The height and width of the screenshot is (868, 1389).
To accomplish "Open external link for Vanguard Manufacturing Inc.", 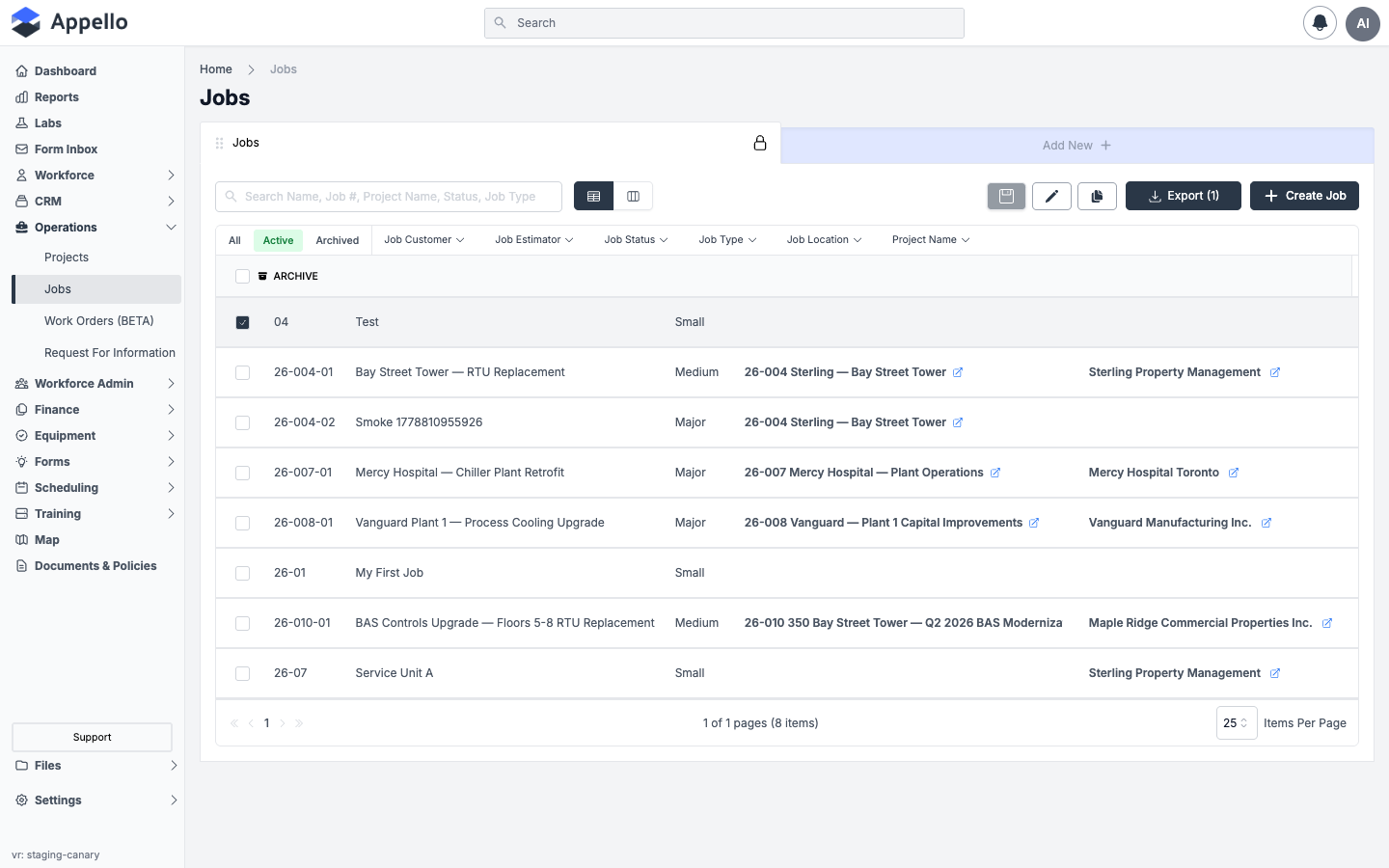I will coord(1266,523).
